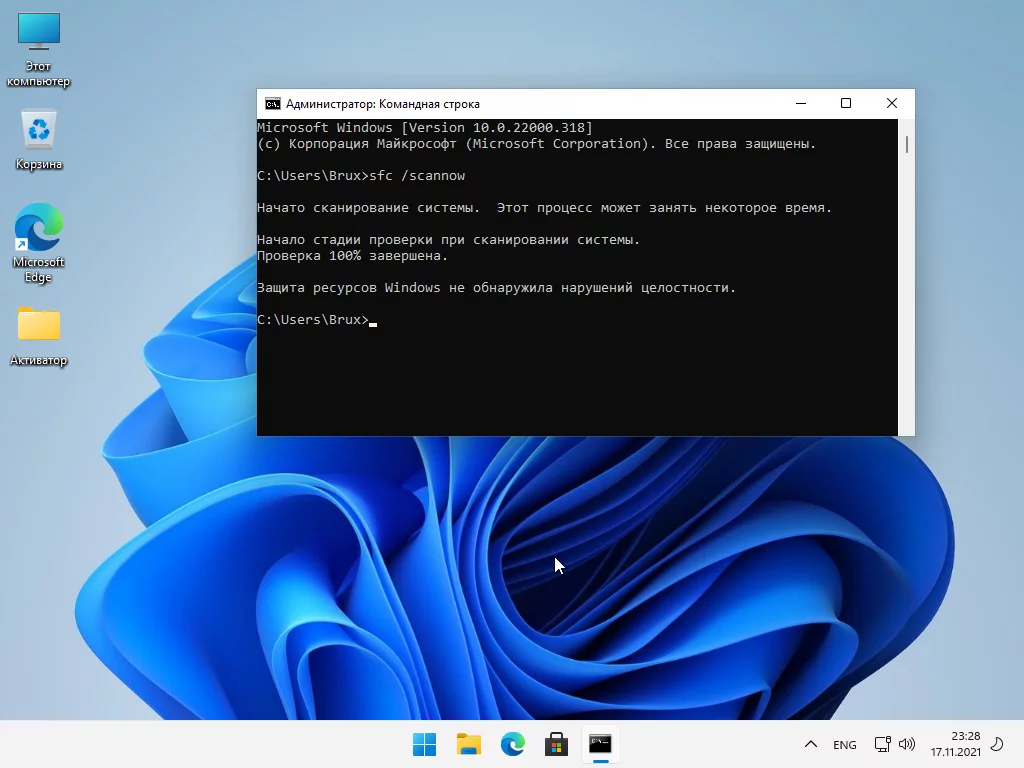1024x768 pixels.
Task: Click the Command Prompt taskbar icon
Action: (600, 744)
